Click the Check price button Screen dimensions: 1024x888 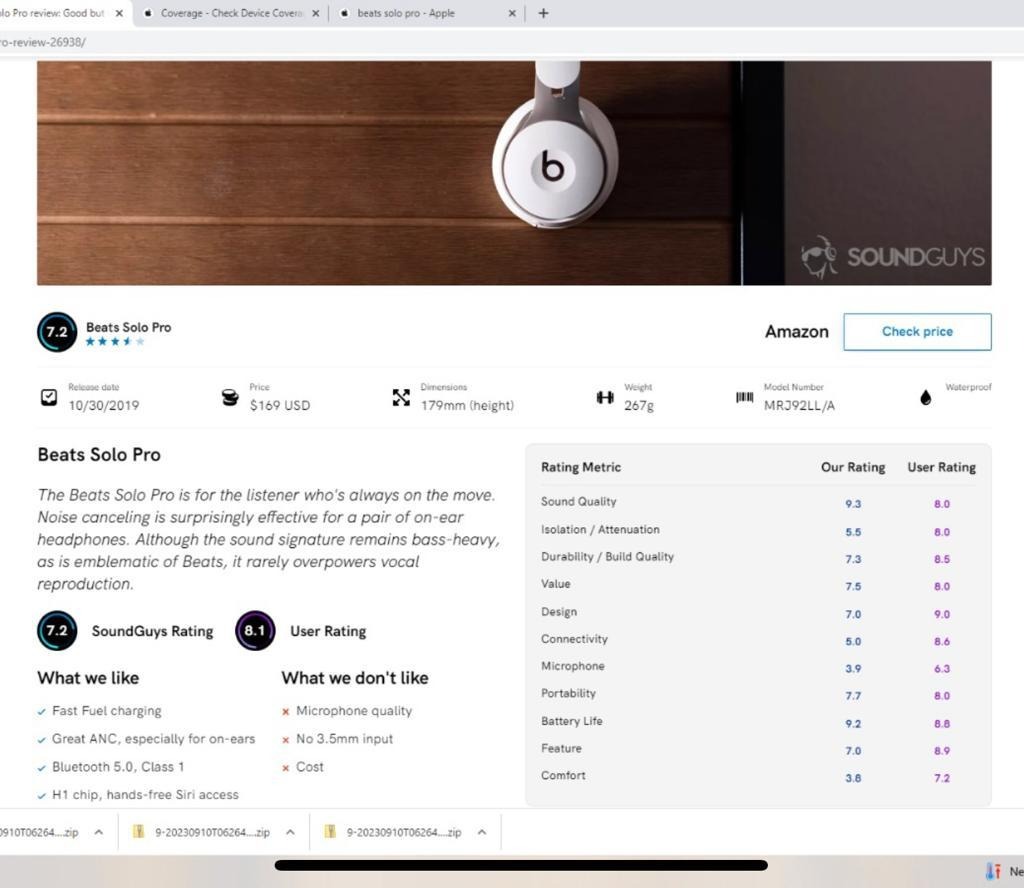coord(917,332)
